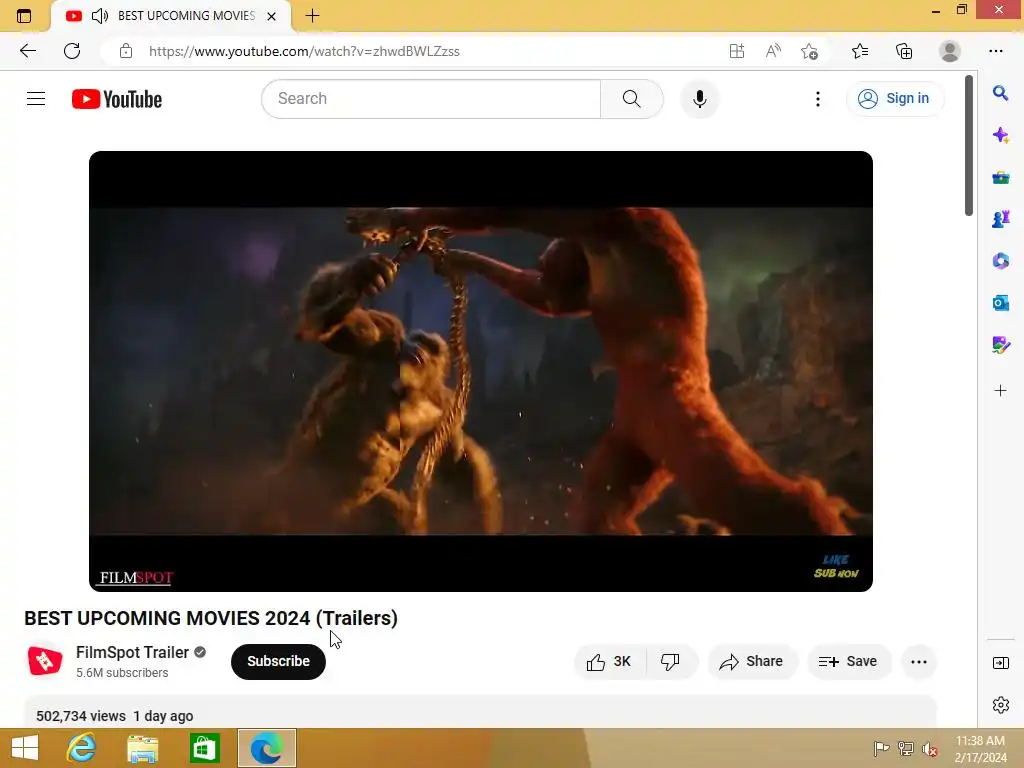The width and height of the screenshot is (1024, 768).
Task: View site information lock icon
Action: 126,51
